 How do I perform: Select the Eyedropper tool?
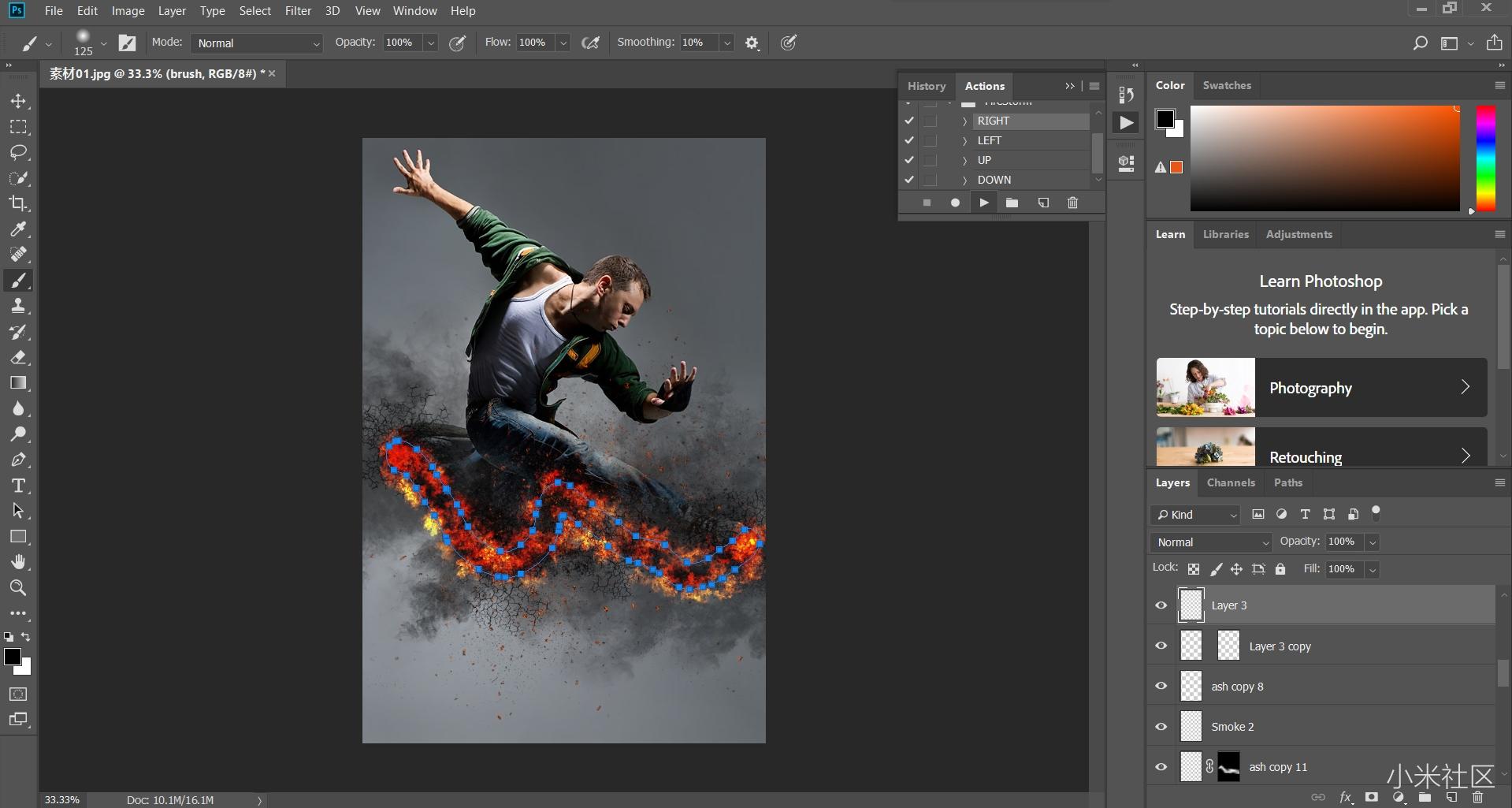coord(19,229)
